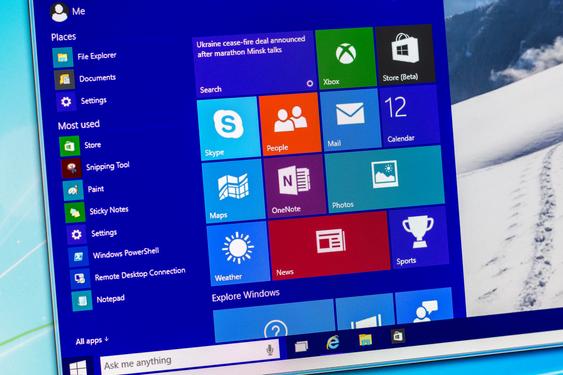Select Snipping Tool in Most used
Image resolution: width=563 pixels, height=375 pixels.
point(96,168)
